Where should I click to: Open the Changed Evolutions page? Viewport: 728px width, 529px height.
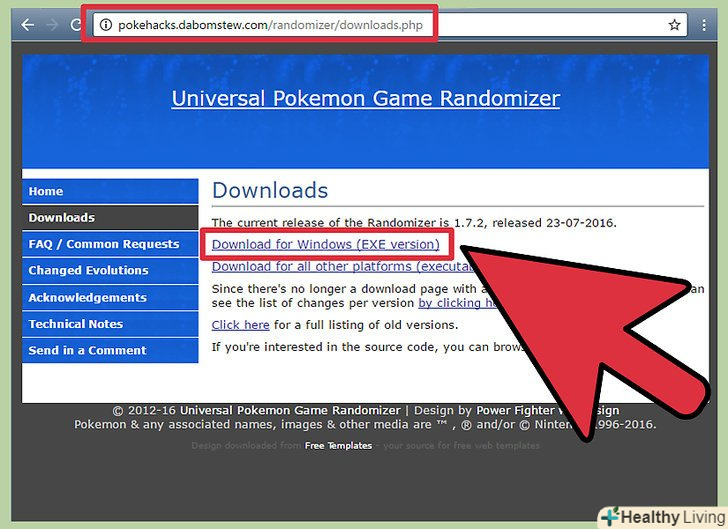[x=110, y=270]
